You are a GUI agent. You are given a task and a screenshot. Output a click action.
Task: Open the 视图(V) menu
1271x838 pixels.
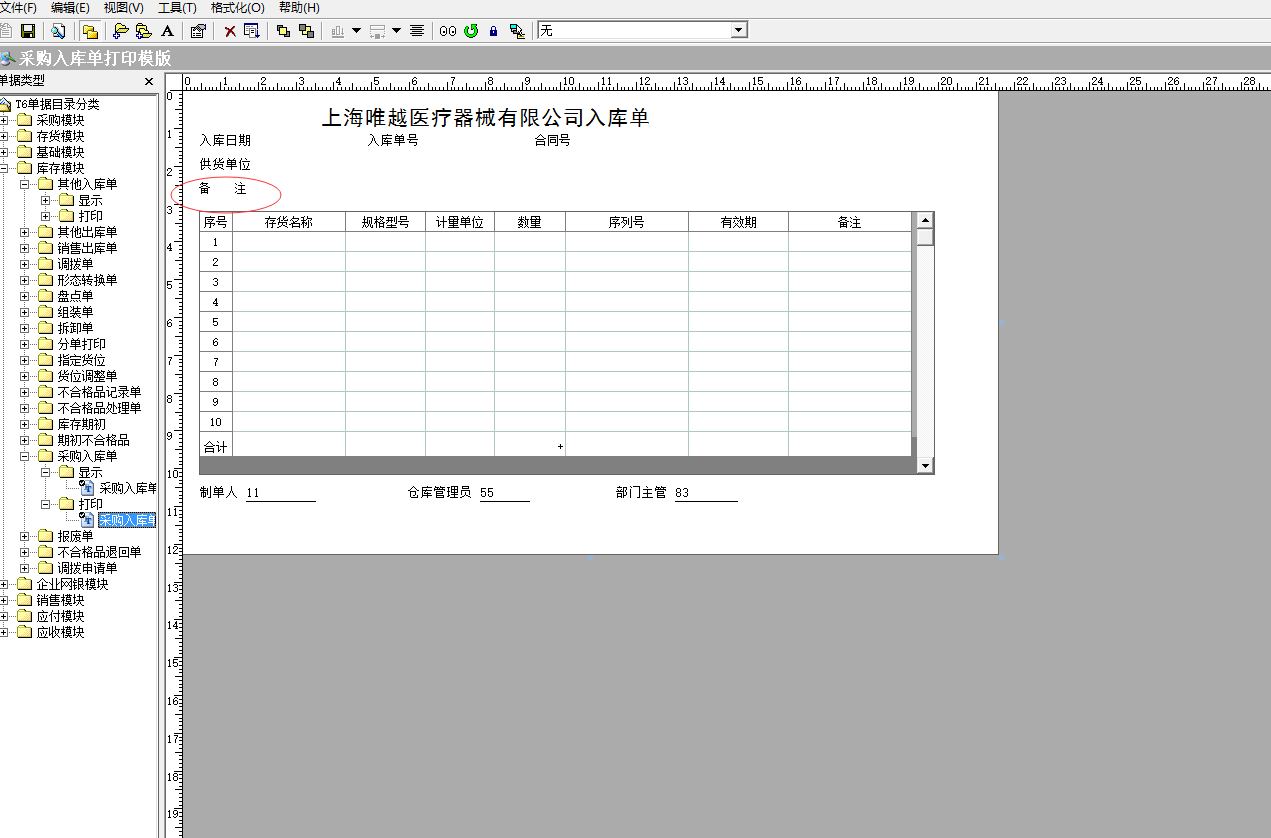(123, 7)
